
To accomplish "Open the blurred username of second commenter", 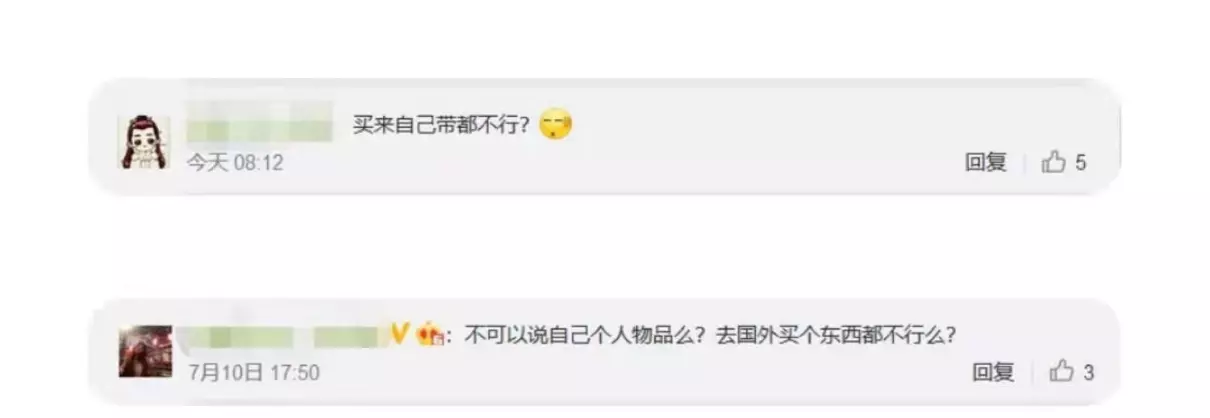I will point(285,335).
